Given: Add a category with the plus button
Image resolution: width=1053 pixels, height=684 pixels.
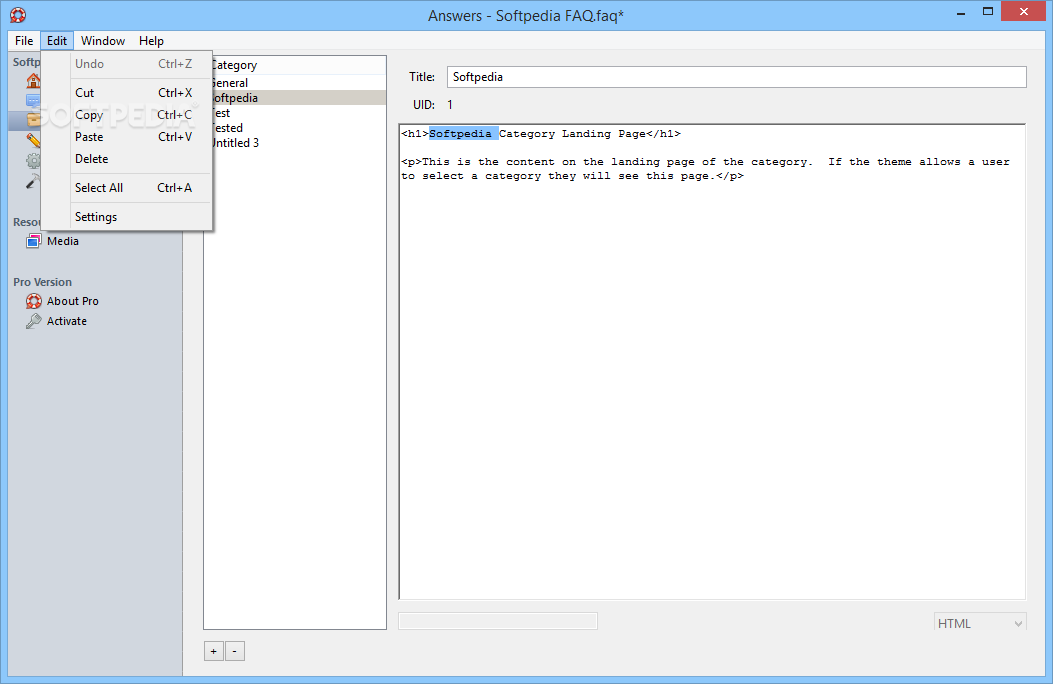Looking at the screenshot, I should pos(214,651).
